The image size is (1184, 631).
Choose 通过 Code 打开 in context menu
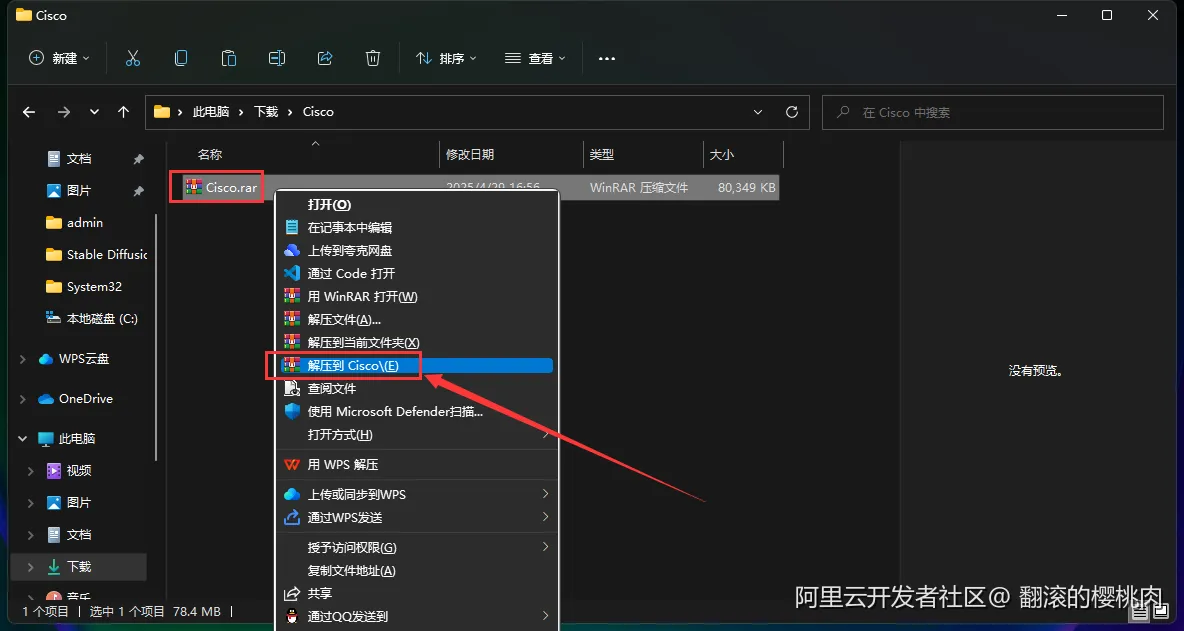point(417,273)
